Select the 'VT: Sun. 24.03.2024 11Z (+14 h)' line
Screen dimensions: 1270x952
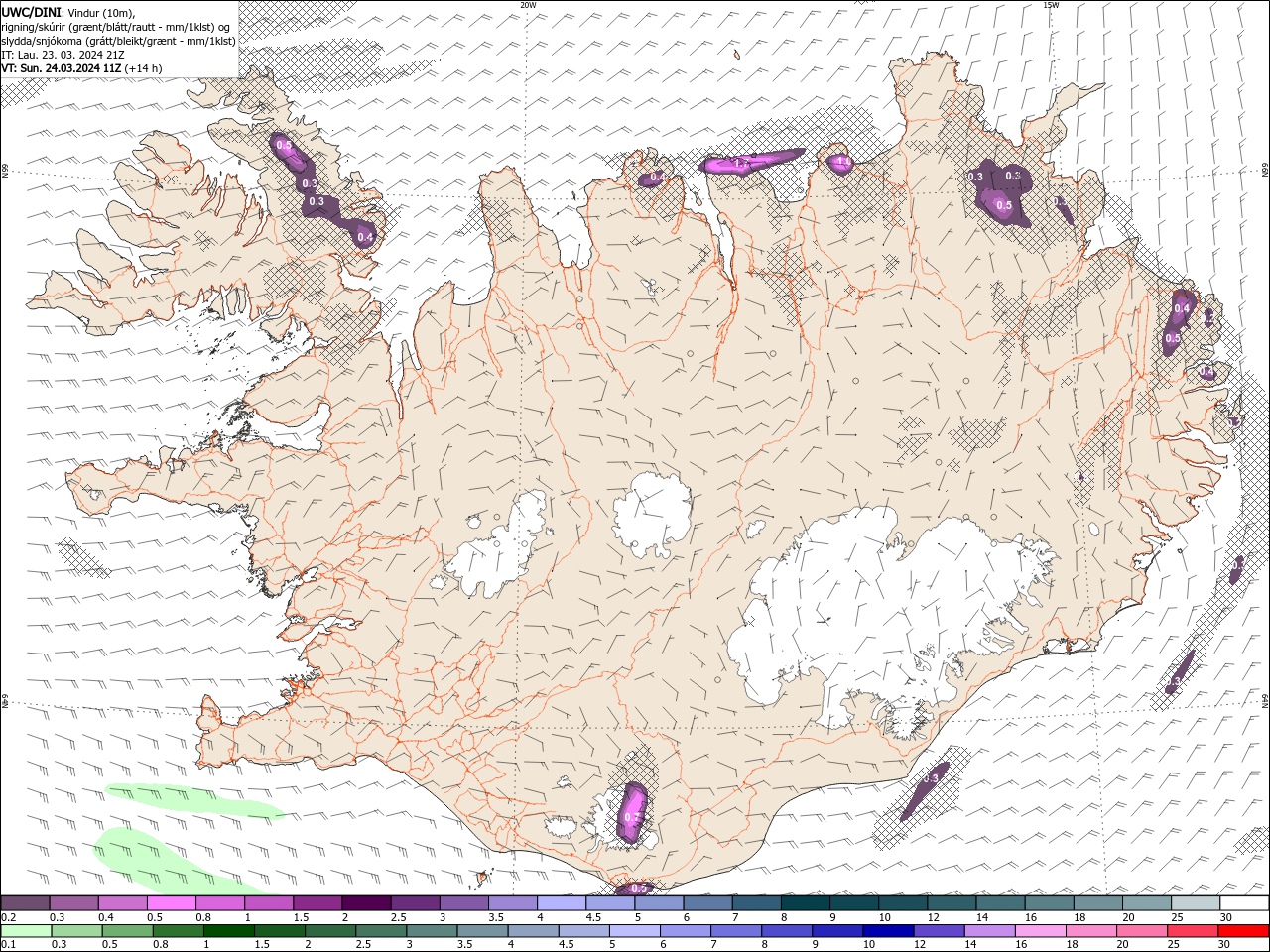[81, 68]
